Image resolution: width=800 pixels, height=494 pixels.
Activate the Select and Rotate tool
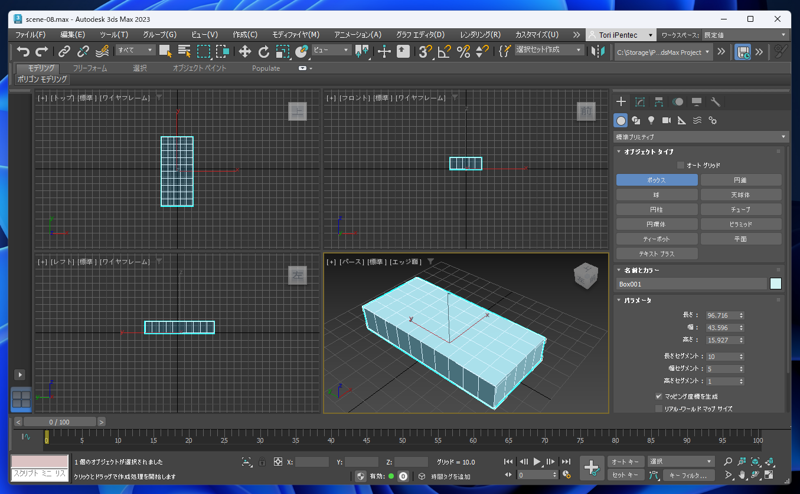tap(264, 51)
